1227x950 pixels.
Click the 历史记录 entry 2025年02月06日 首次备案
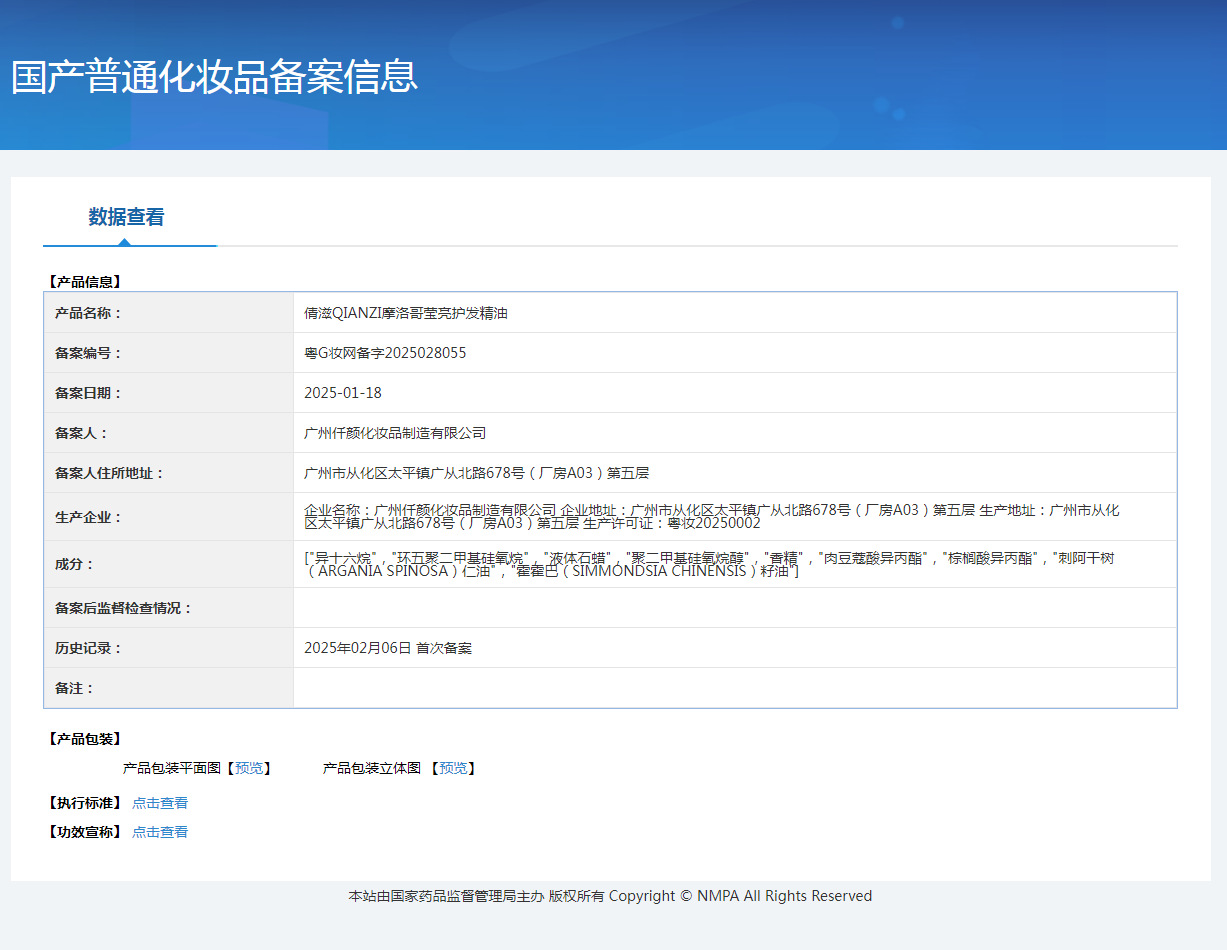[388, 648]
